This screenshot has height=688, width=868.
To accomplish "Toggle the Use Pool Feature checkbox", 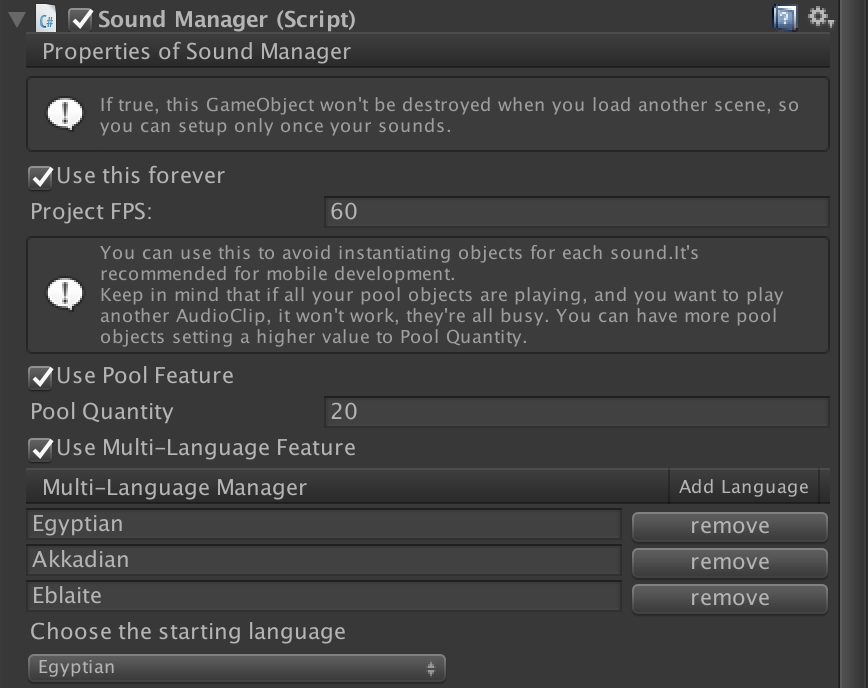I will 41,377.
